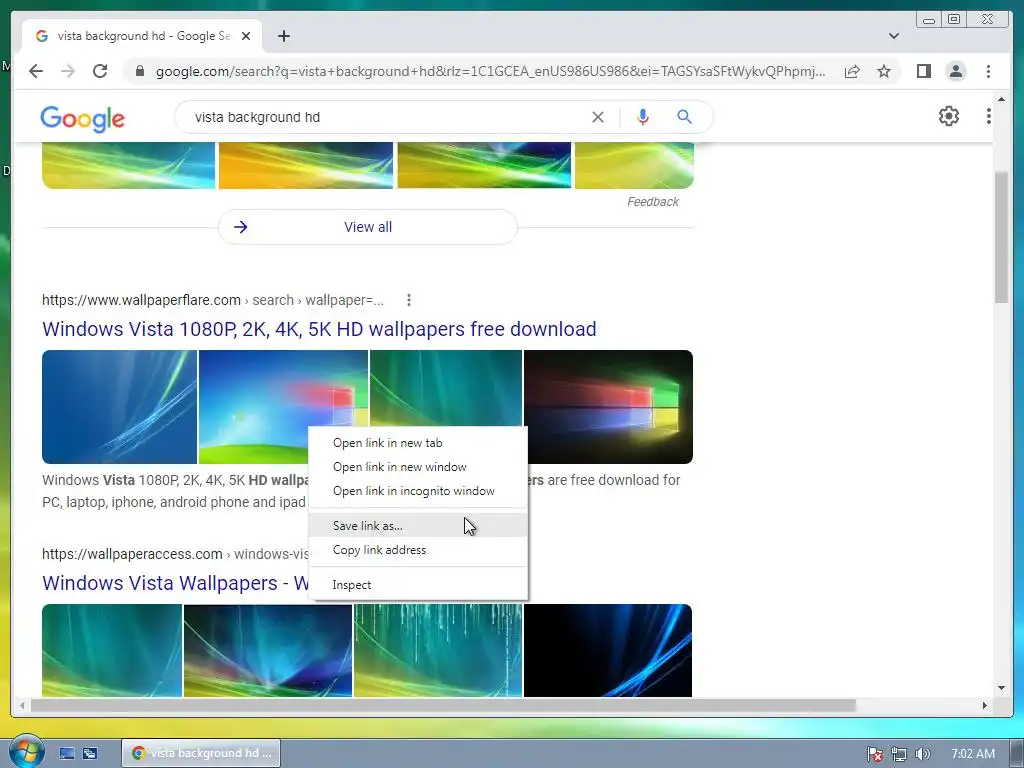Open teal aurora wallpaperflare thumbnail
This screenshot has width=1024, height=768.
pyautogui.click(x=446, y=389)
